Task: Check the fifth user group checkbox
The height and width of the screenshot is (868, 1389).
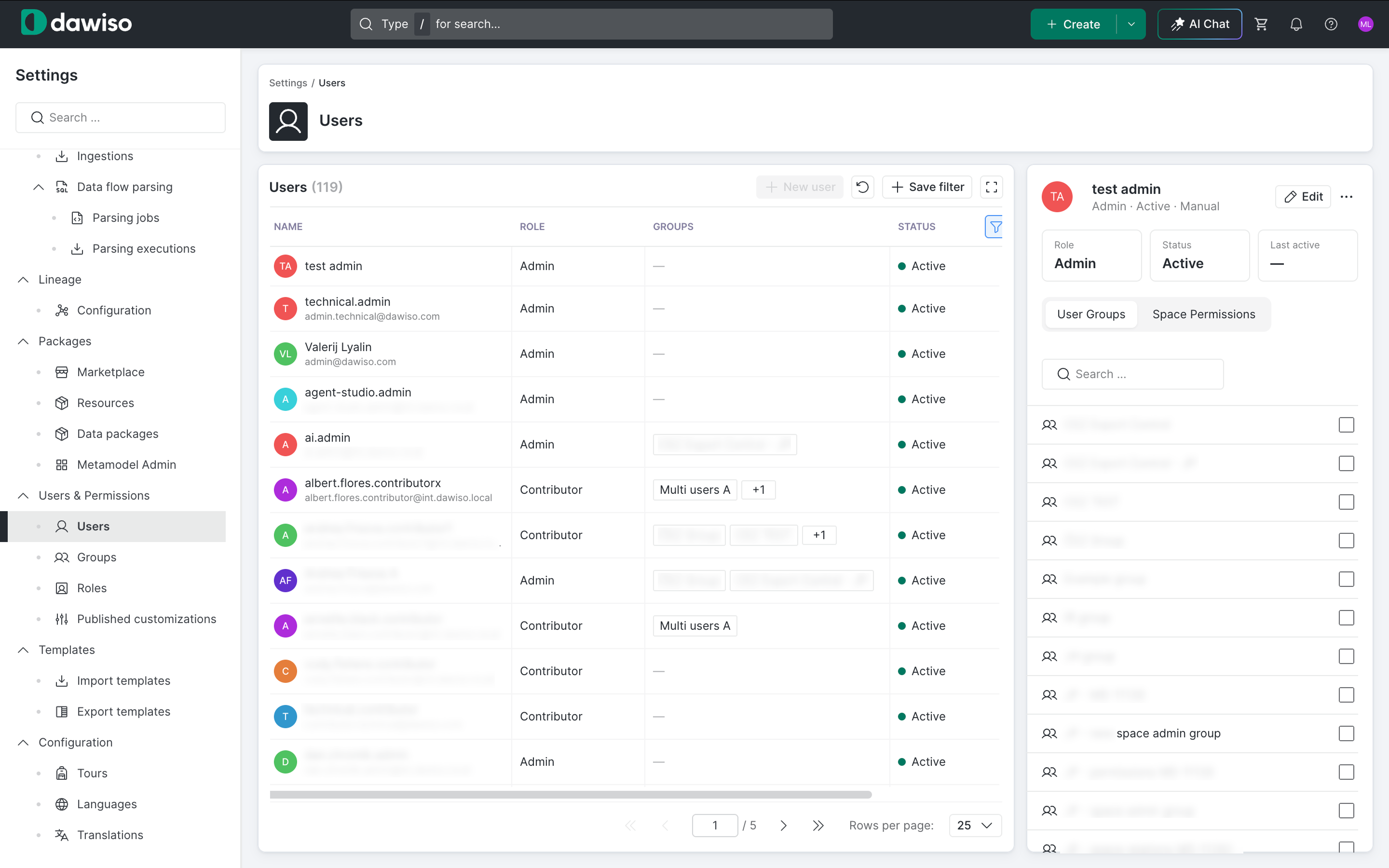Action: point(1346,579)
